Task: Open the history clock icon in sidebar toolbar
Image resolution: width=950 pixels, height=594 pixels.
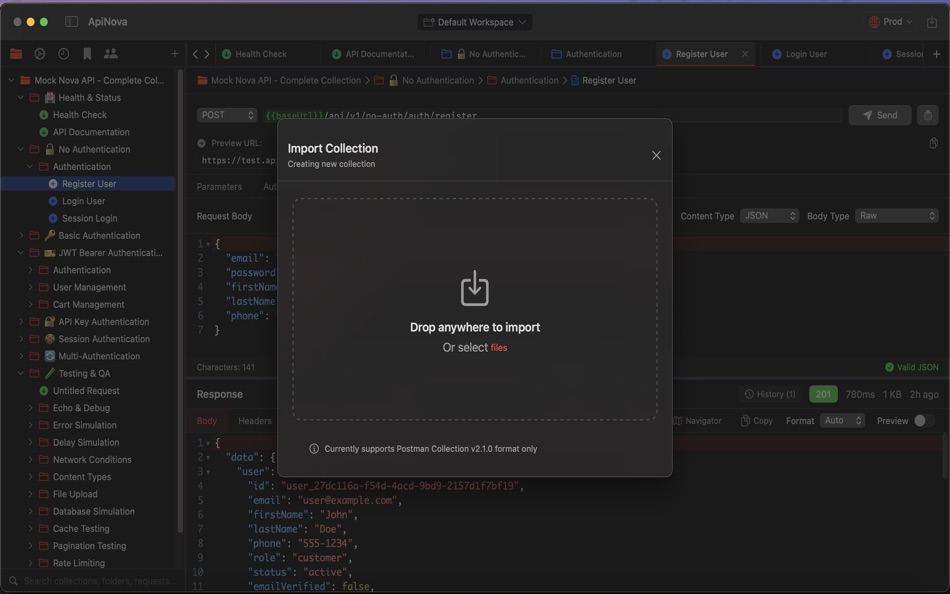Action: (63, 54)
